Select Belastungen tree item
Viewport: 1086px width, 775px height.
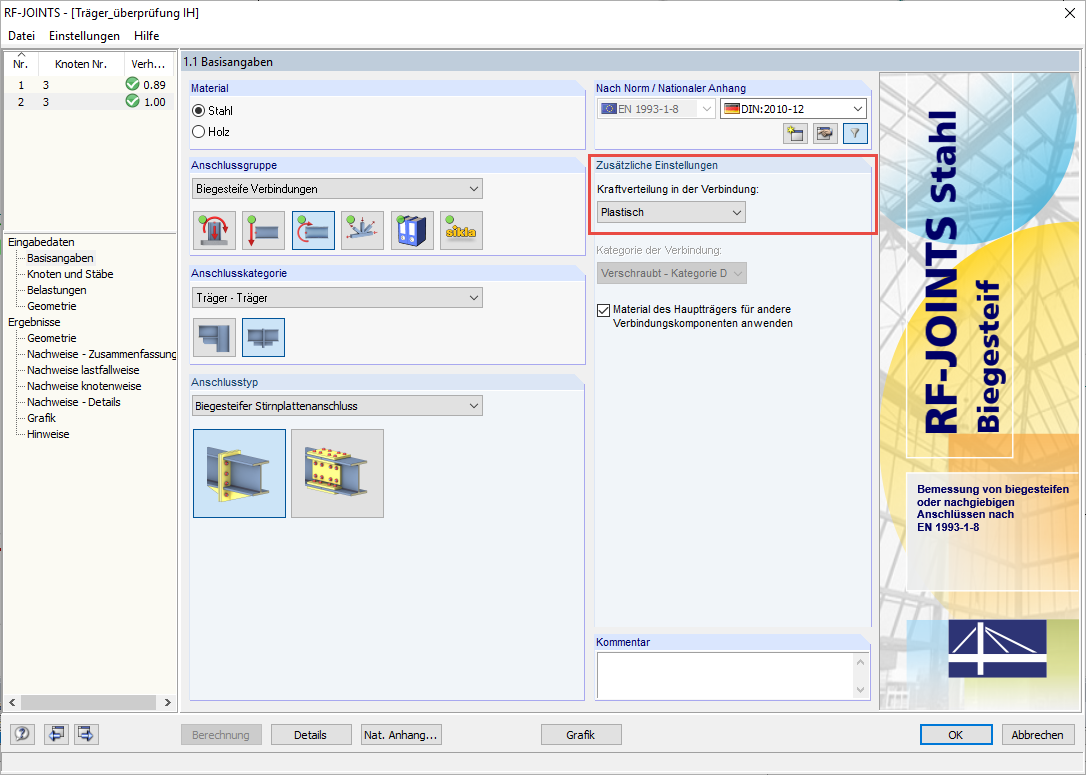coord(57,289)
